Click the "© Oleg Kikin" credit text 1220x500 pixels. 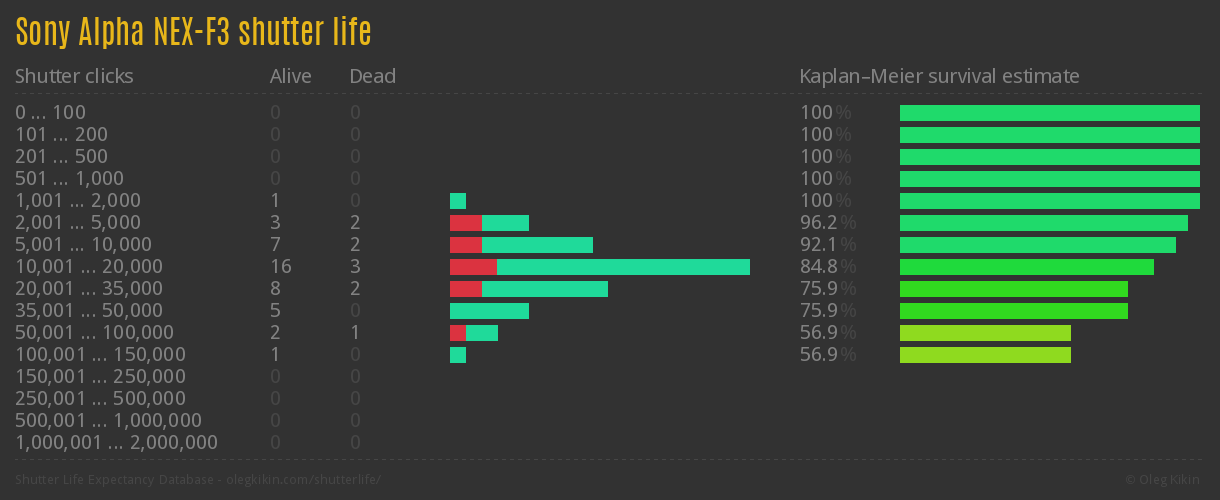click(x=1164, y=480)
